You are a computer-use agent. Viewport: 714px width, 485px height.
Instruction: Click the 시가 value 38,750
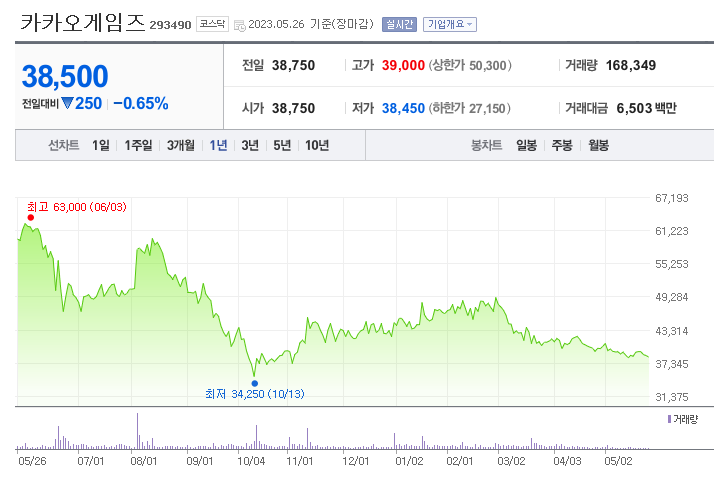293,108
